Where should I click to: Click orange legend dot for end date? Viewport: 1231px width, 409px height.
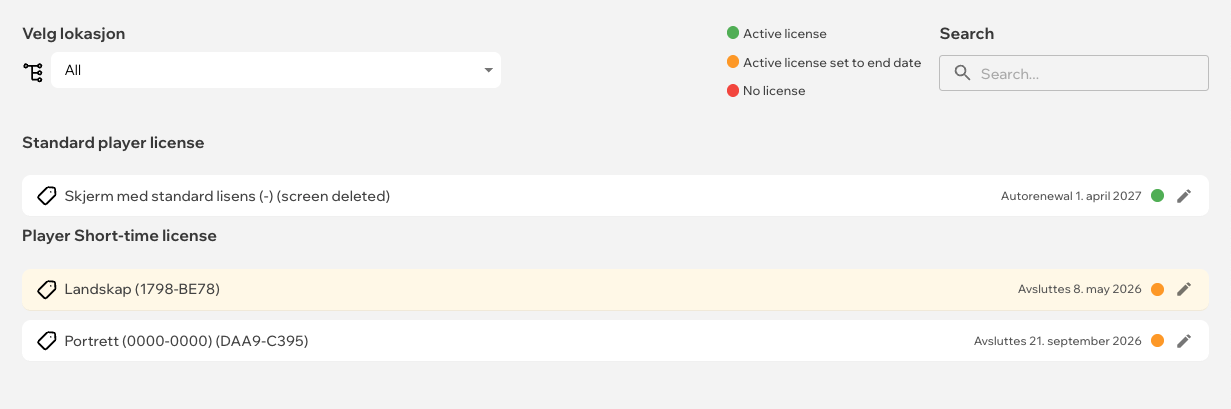point(733,62)
